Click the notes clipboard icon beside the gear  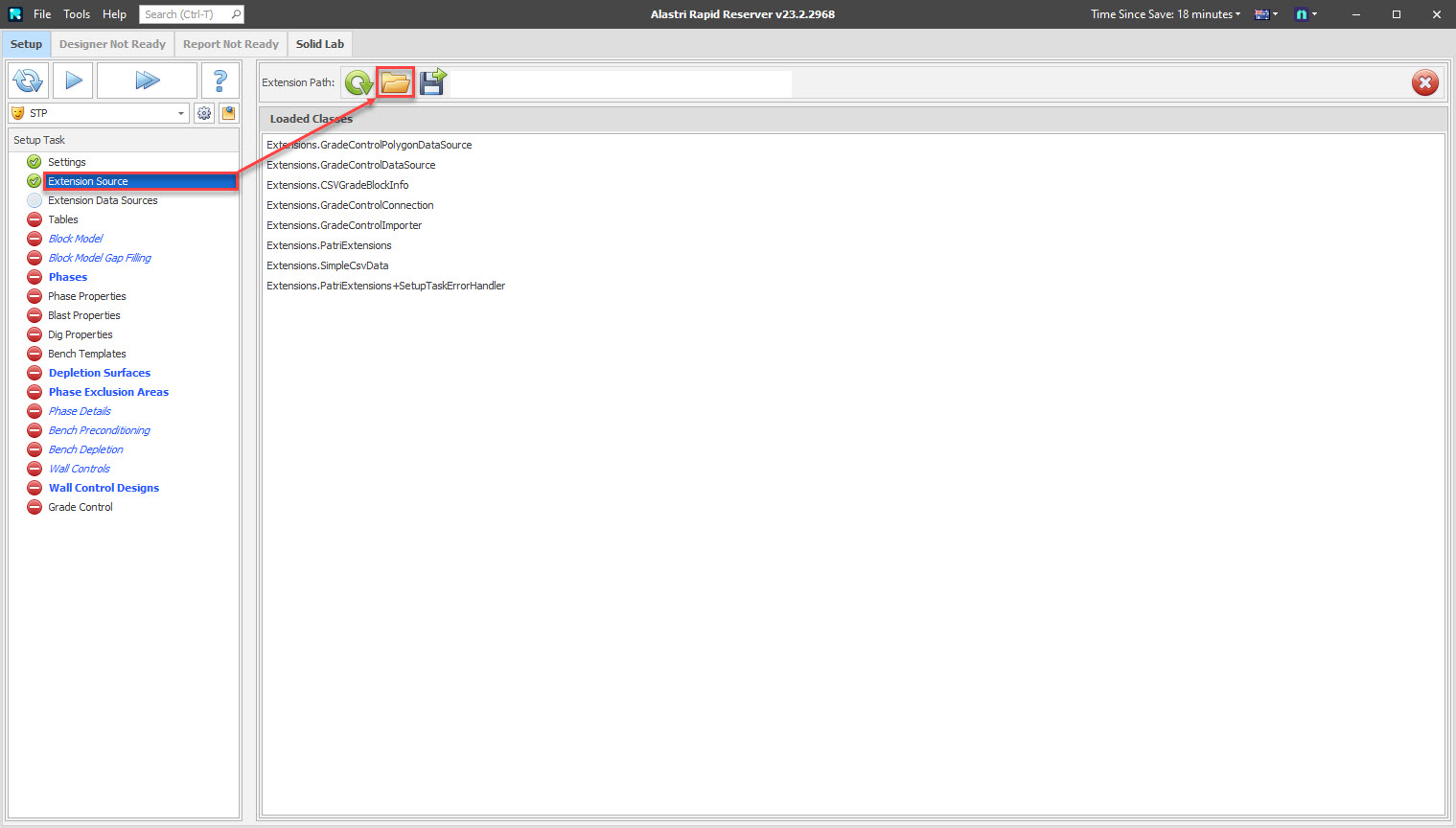coord(229,113)
